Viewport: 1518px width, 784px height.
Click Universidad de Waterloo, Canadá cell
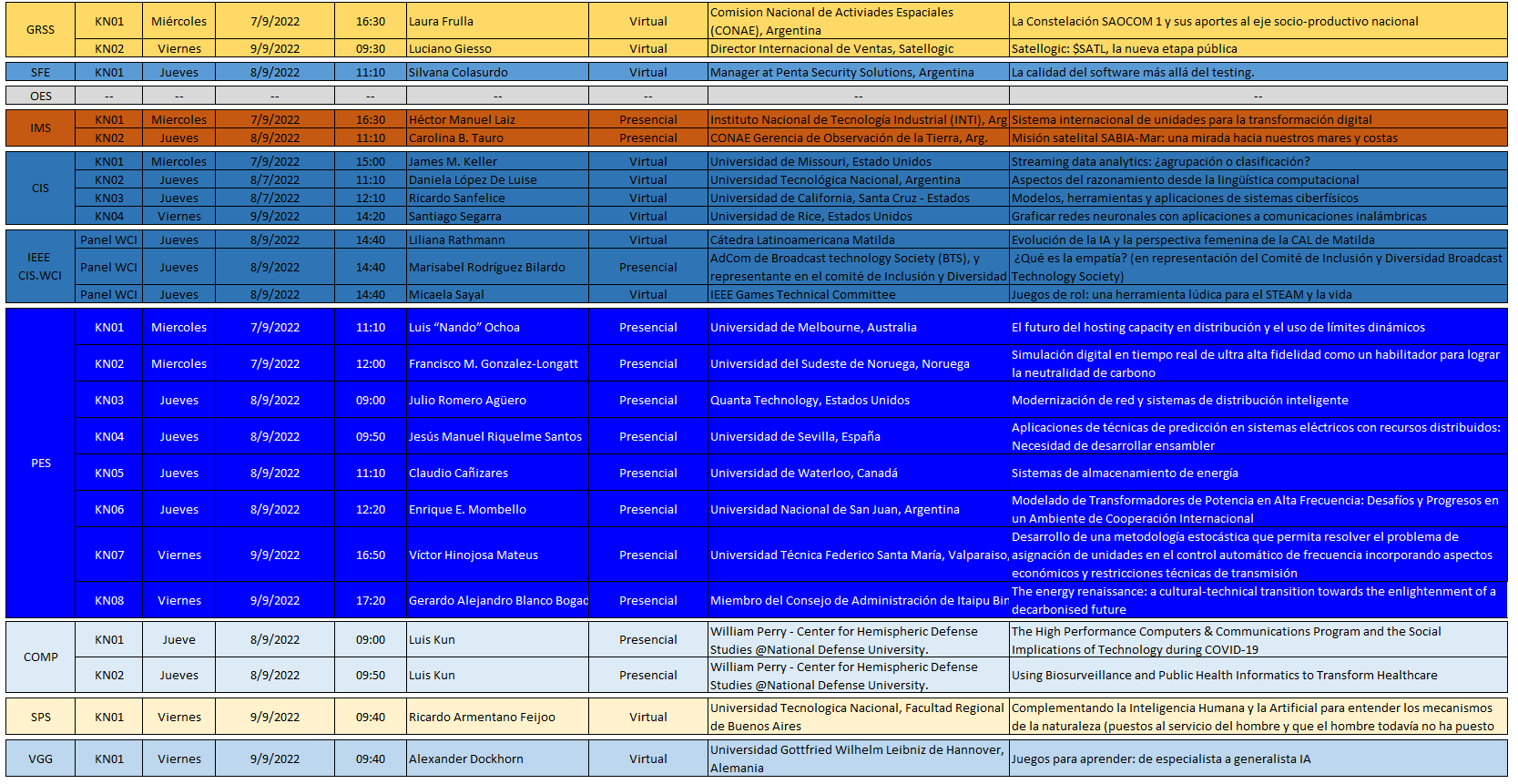[858, 473]
